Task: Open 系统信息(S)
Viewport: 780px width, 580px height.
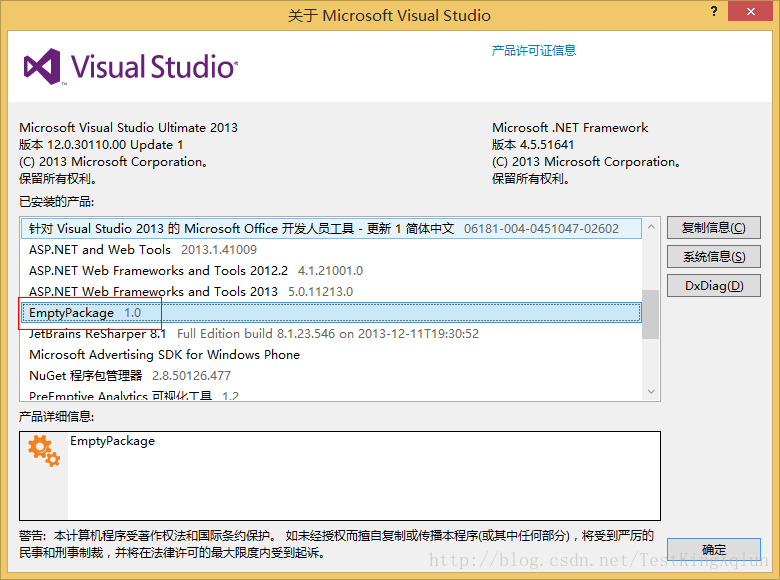Action: pyautogui.click(x=713, y=257)
